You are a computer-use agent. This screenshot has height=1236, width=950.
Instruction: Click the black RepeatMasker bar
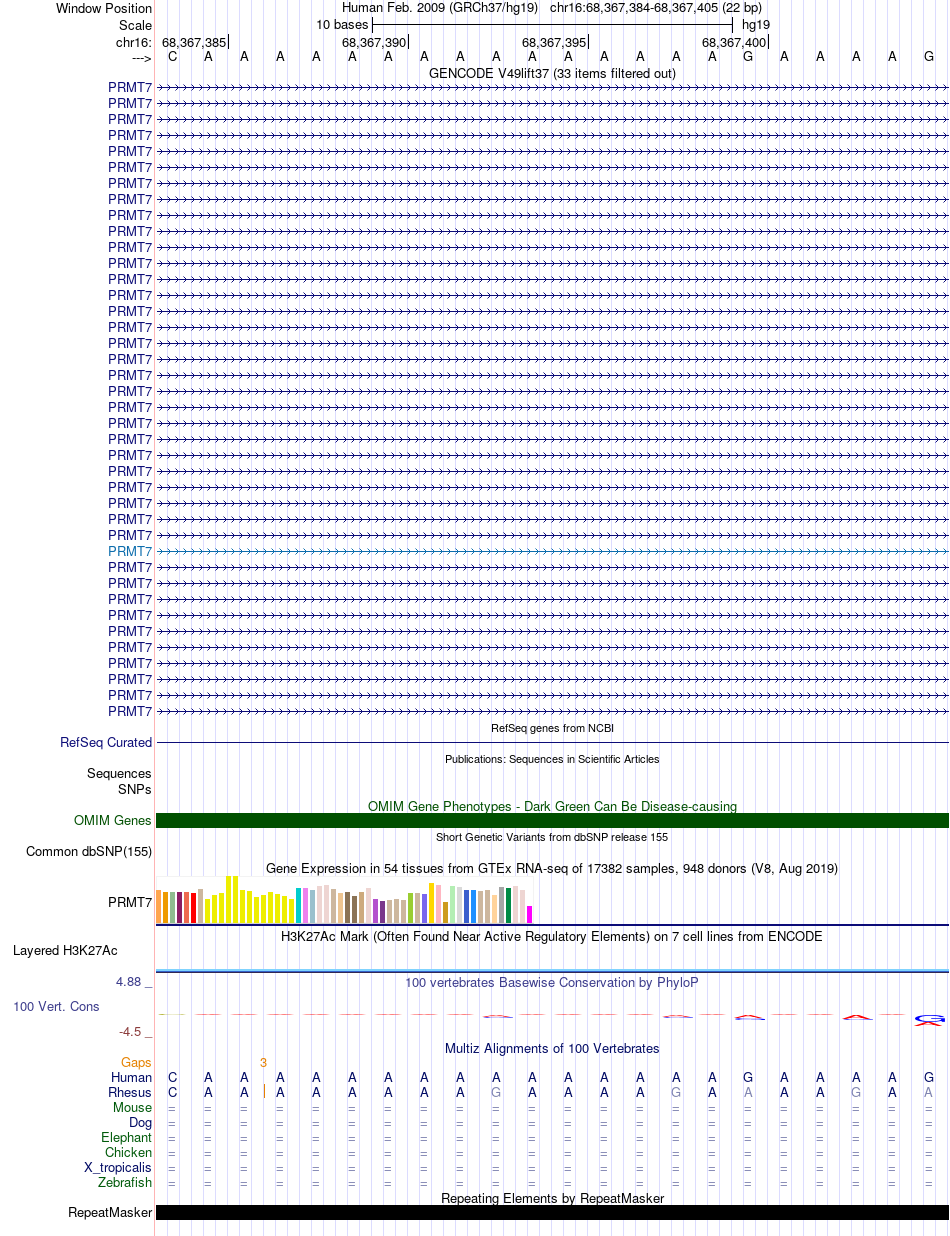(x=552, y=1213)
